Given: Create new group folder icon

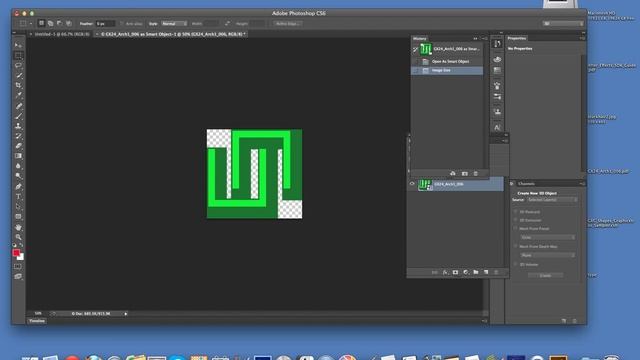Looking at the screenshot, I should click(476, 272).
